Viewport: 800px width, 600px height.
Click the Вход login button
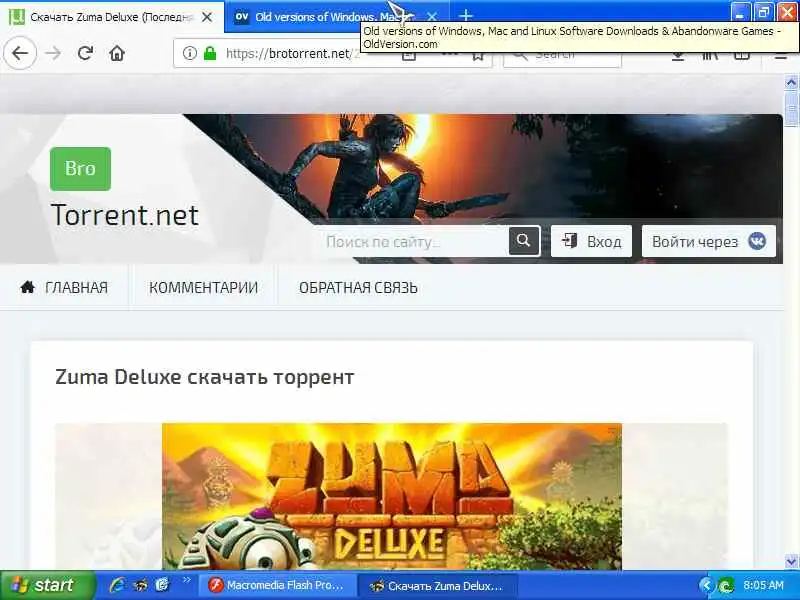click(591, 241)
